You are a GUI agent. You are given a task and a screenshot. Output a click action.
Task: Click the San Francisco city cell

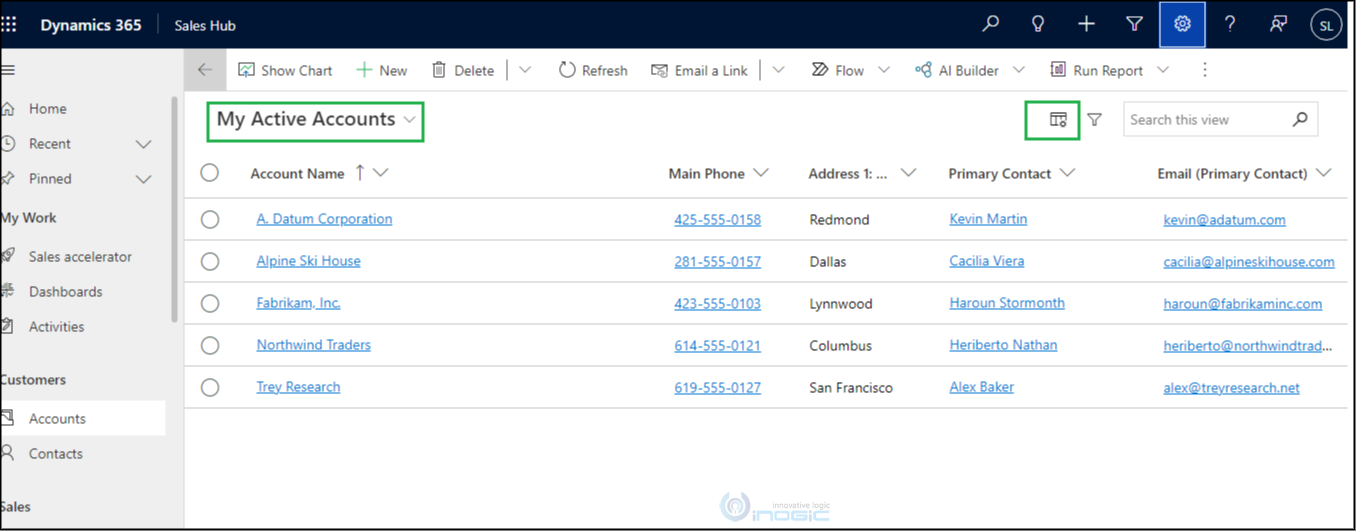point(851,388)
